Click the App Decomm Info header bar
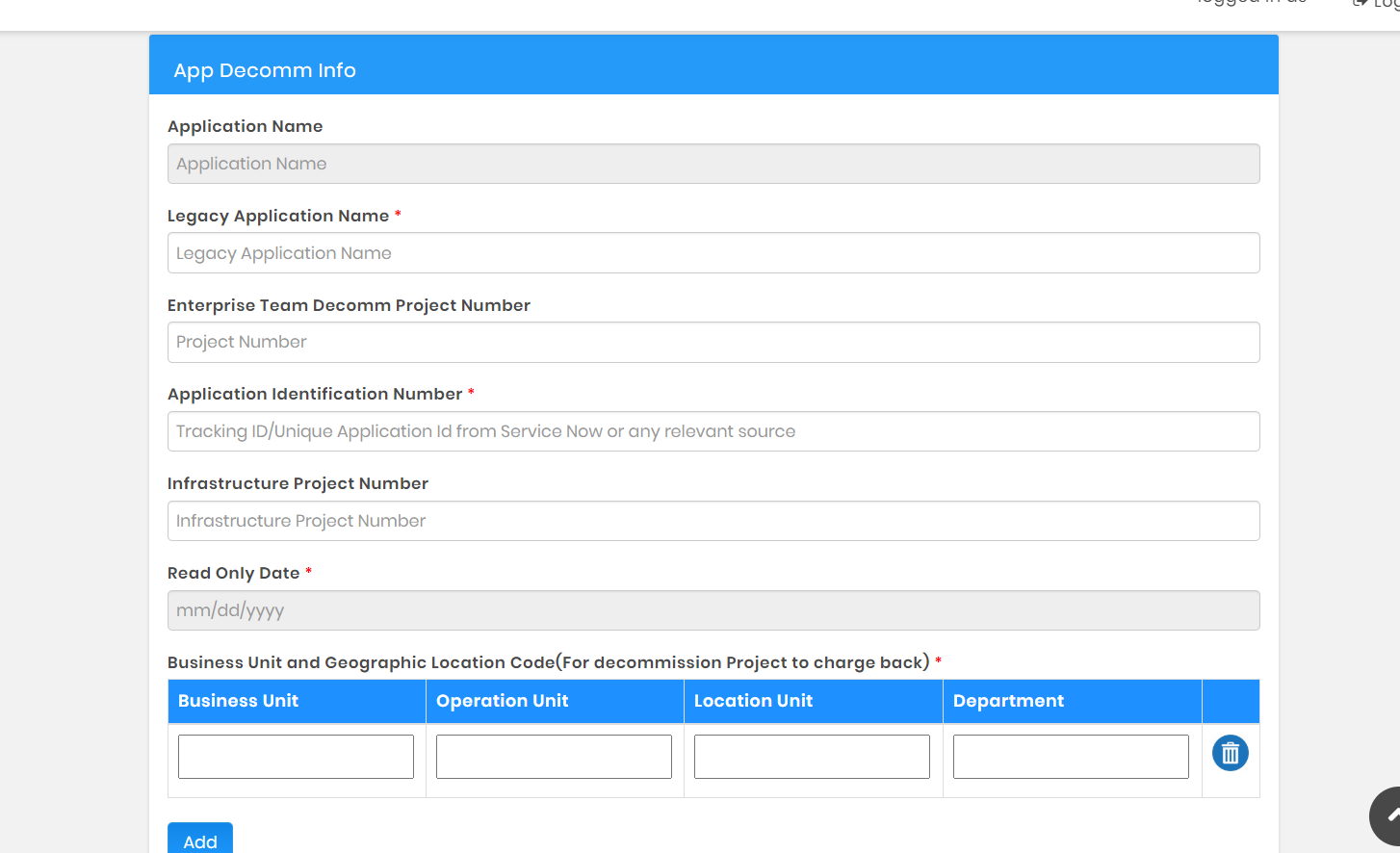Image resolution: width=1400 pixels, height=853 pixels. [713, 64]
